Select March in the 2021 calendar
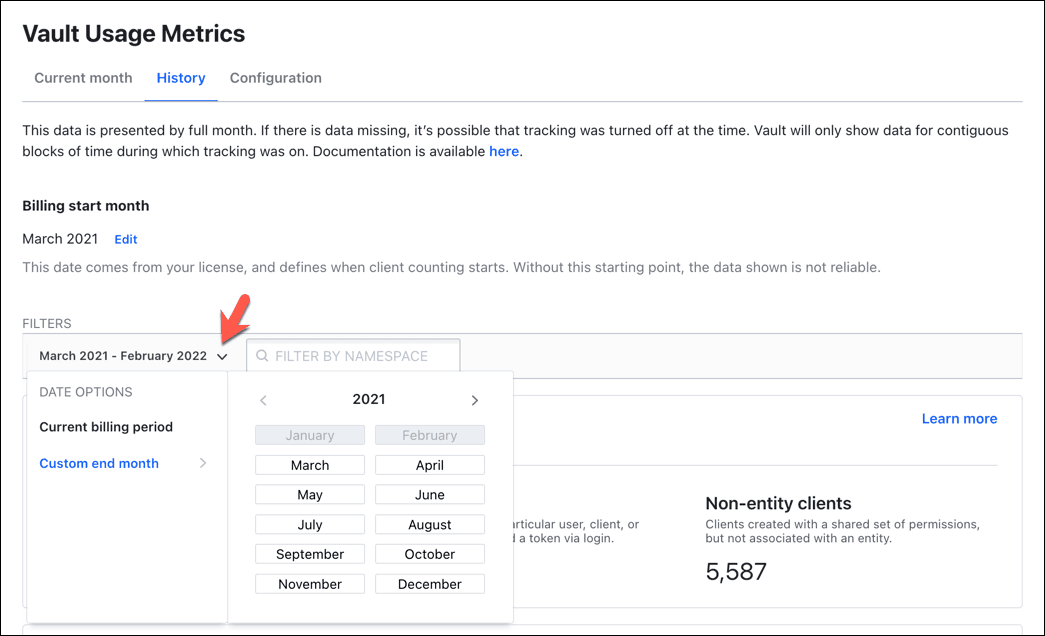 [x=309, y=464]
